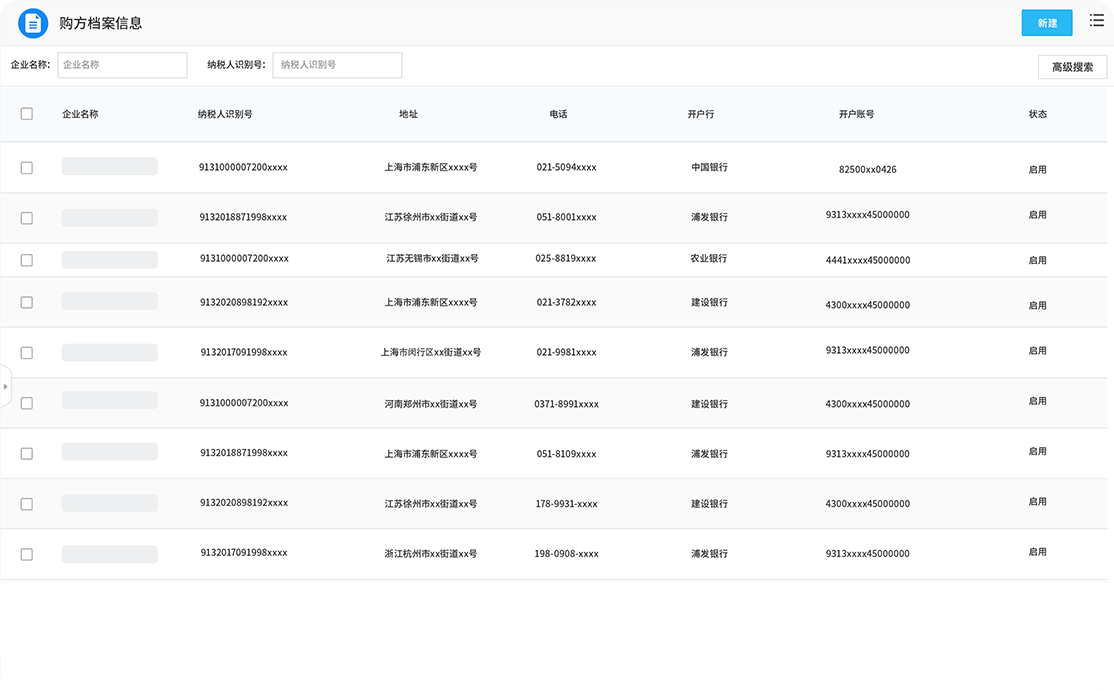Open the list menu icon beside 新建
Image resolution: width=1114 pixels, height=691 pixels.
(1096, 21)
